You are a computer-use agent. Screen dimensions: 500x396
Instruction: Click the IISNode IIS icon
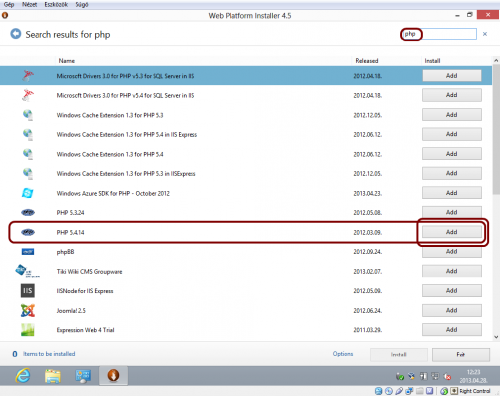pos(28,291)
